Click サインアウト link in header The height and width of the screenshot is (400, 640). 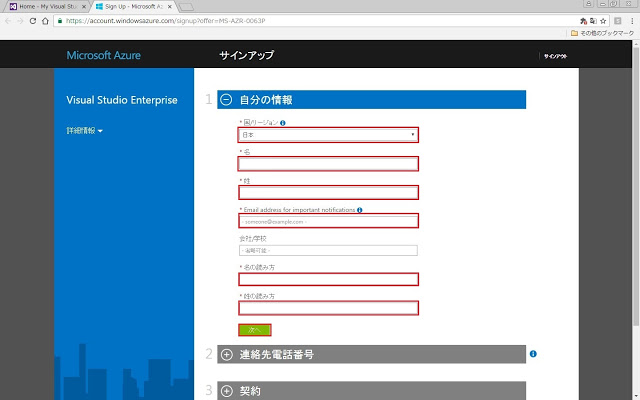555,56
